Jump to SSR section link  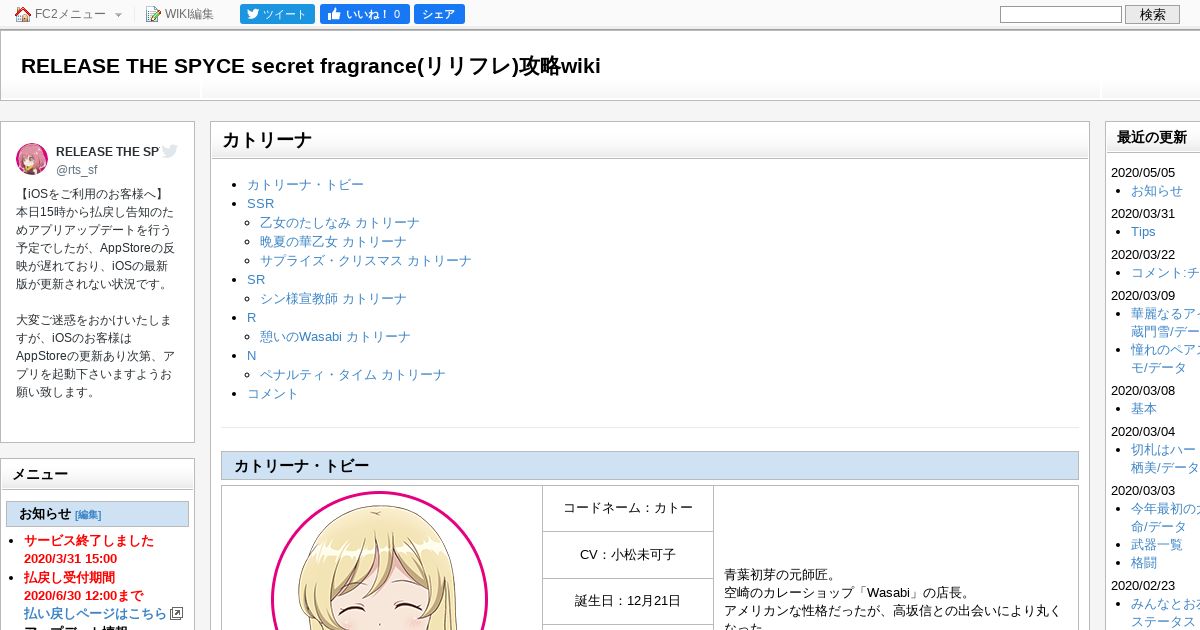click(x=260, y=204)
